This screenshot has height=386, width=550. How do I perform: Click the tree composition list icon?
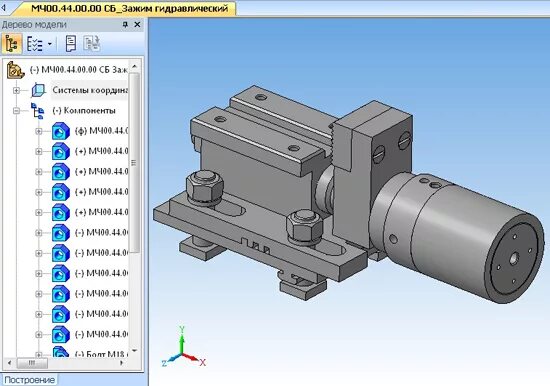pos(35,44)
